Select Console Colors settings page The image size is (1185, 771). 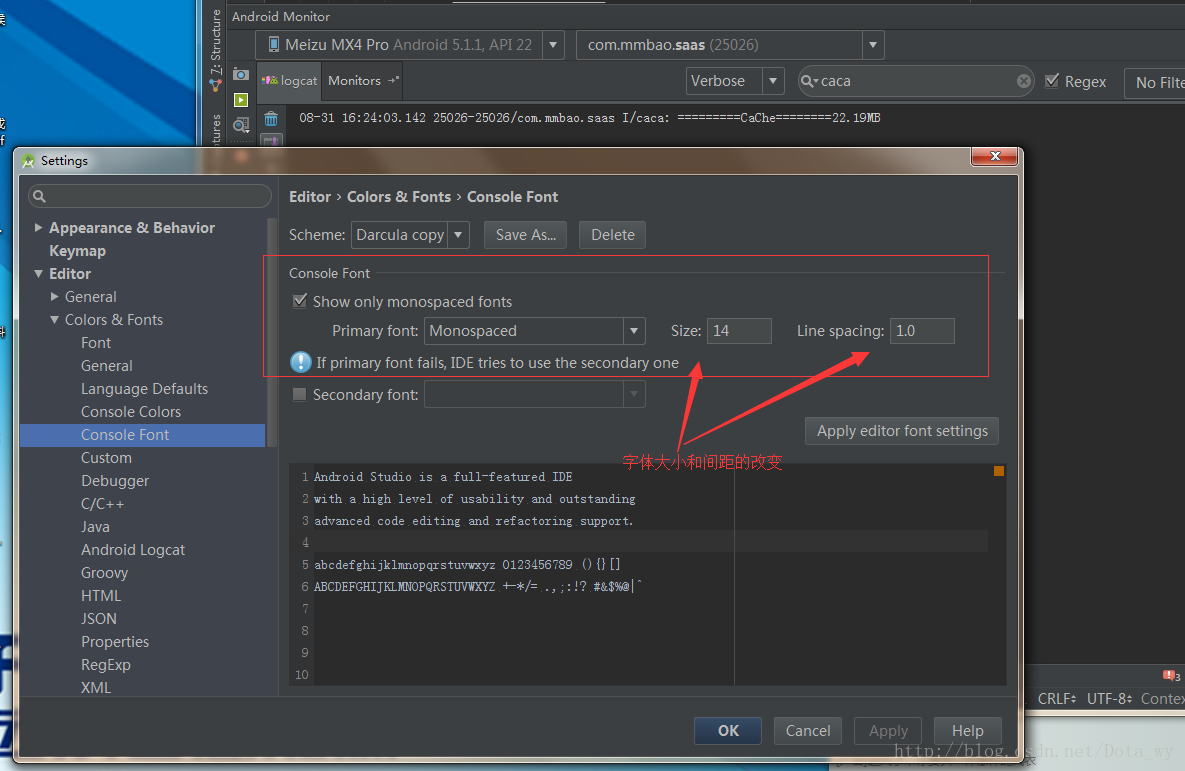point(131,412)
